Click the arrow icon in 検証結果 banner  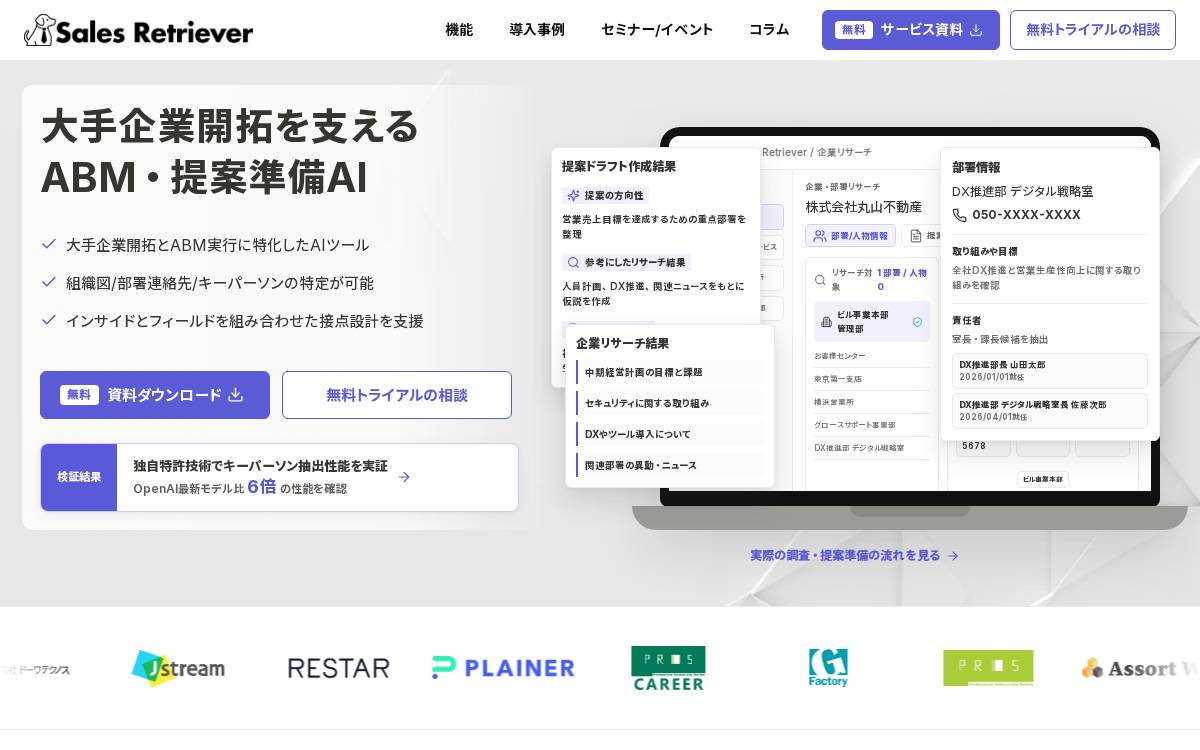(x=404, y=477)
